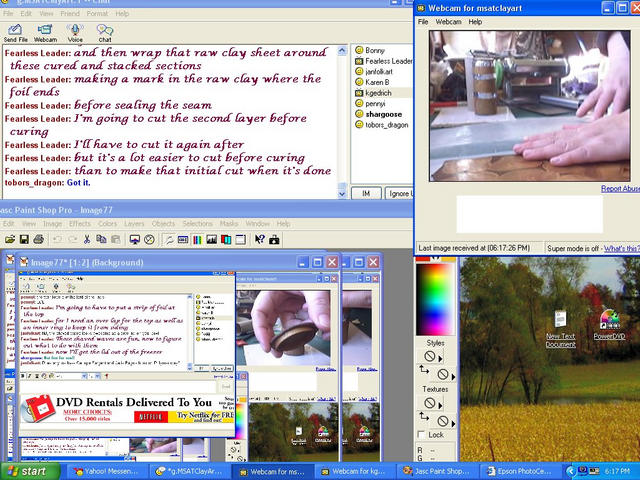Open Webcam menu in webcam window
Screen dimensions: 640x480
pyautogui.click(x=448, y=22)
